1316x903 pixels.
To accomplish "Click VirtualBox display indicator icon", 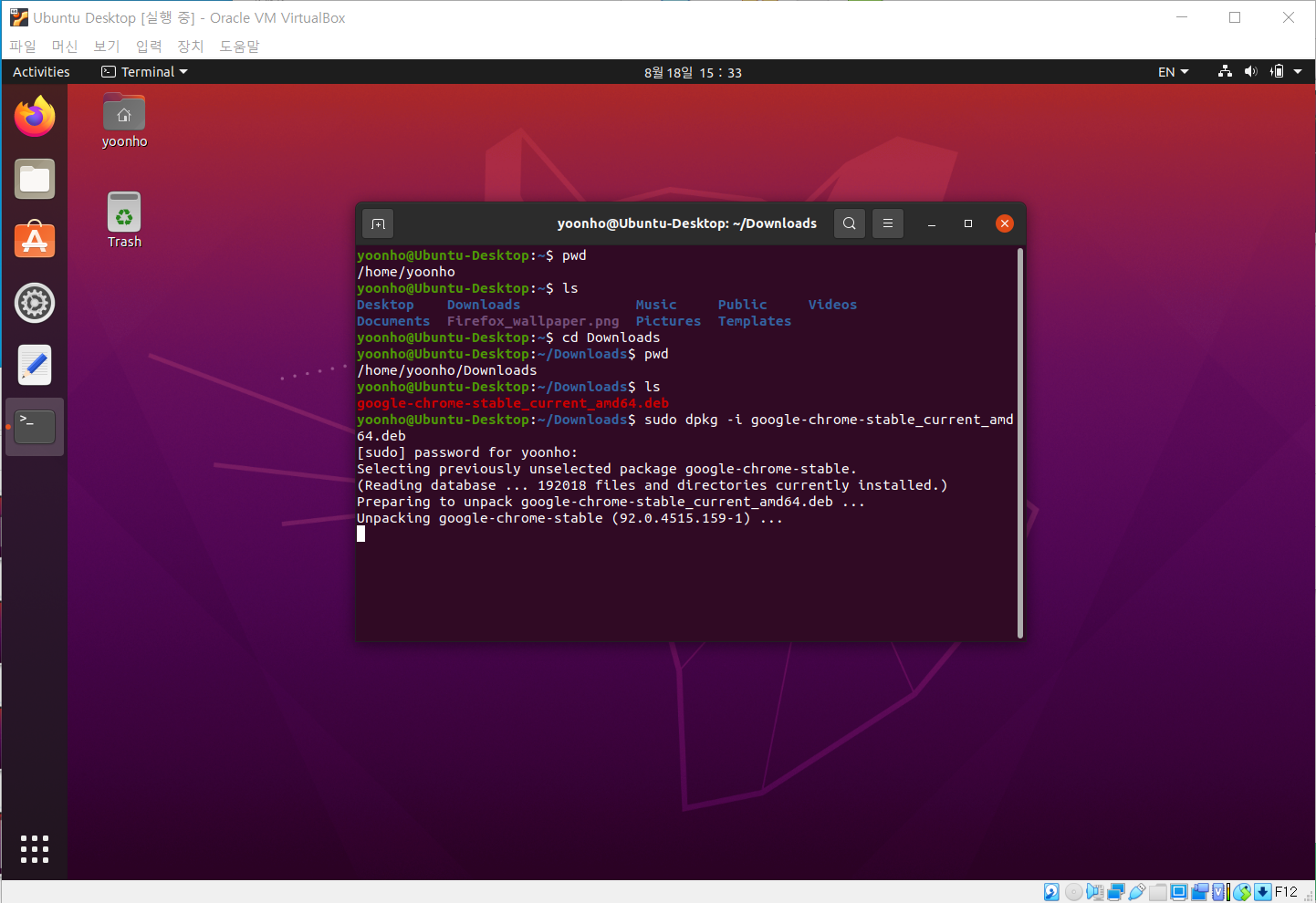I will coord(1179,892).
